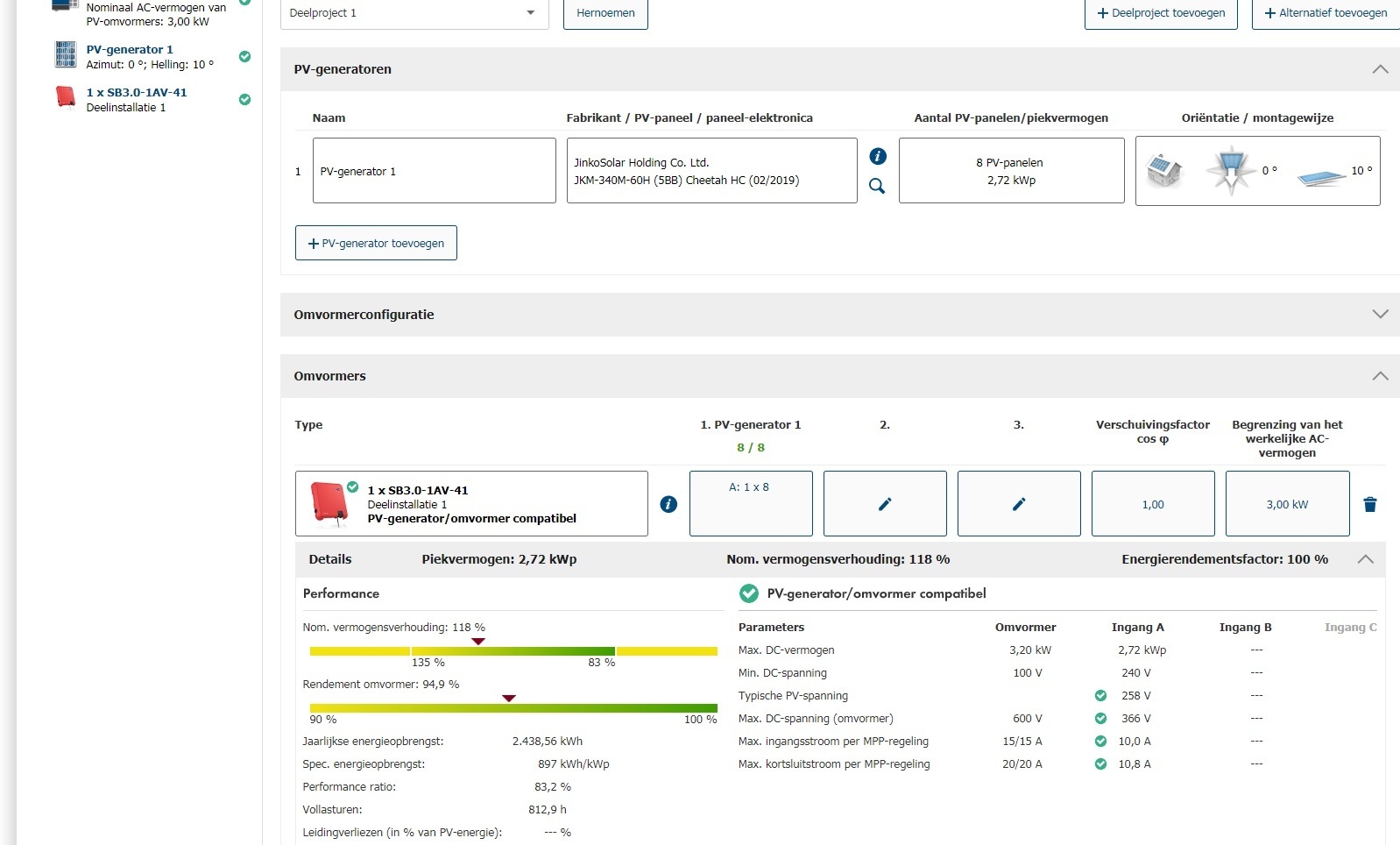Click the red inverter icon in the sidebar
The height and width of the screenshot is (845, 1400).
point(66,96)
